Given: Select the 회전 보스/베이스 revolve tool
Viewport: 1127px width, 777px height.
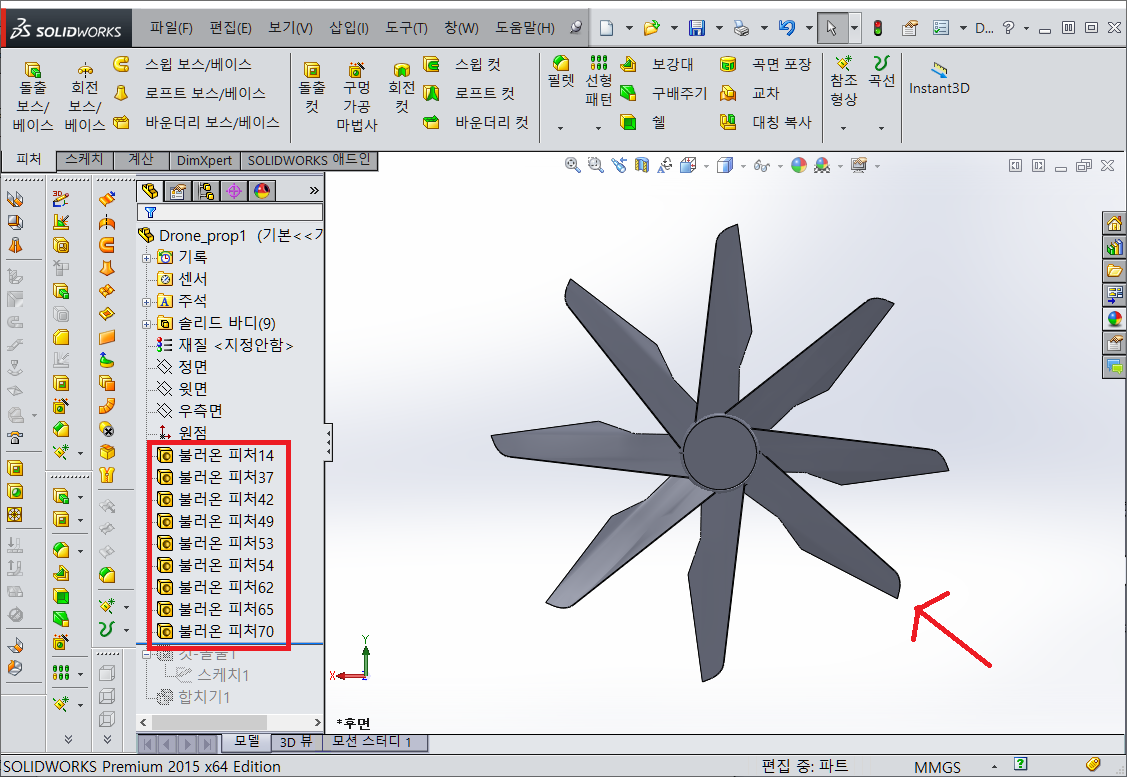Looking at the screenshot, I should click(85, 96).
